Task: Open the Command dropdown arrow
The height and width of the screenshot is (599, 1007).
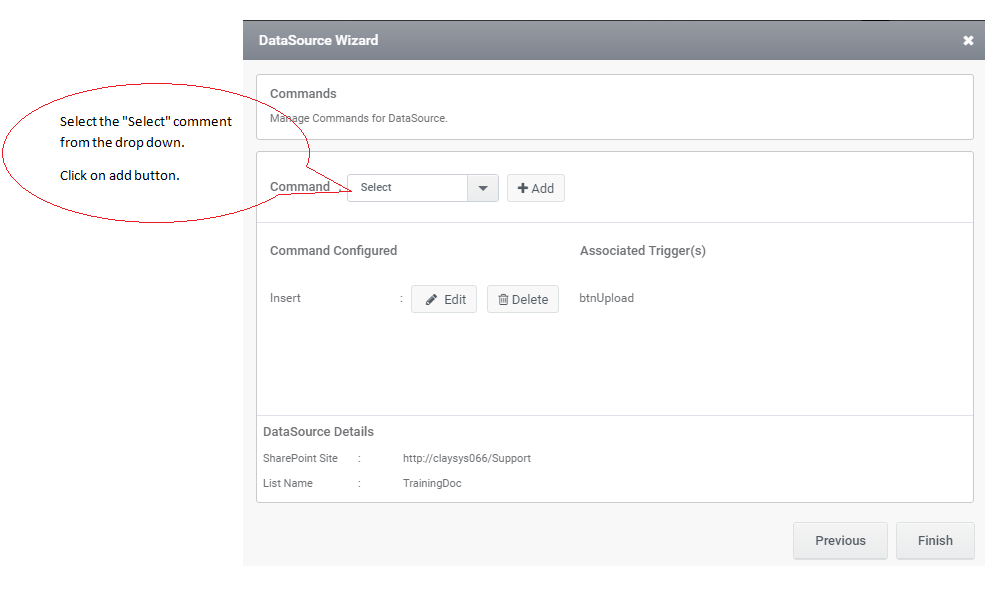Action: tap(483, 188)
